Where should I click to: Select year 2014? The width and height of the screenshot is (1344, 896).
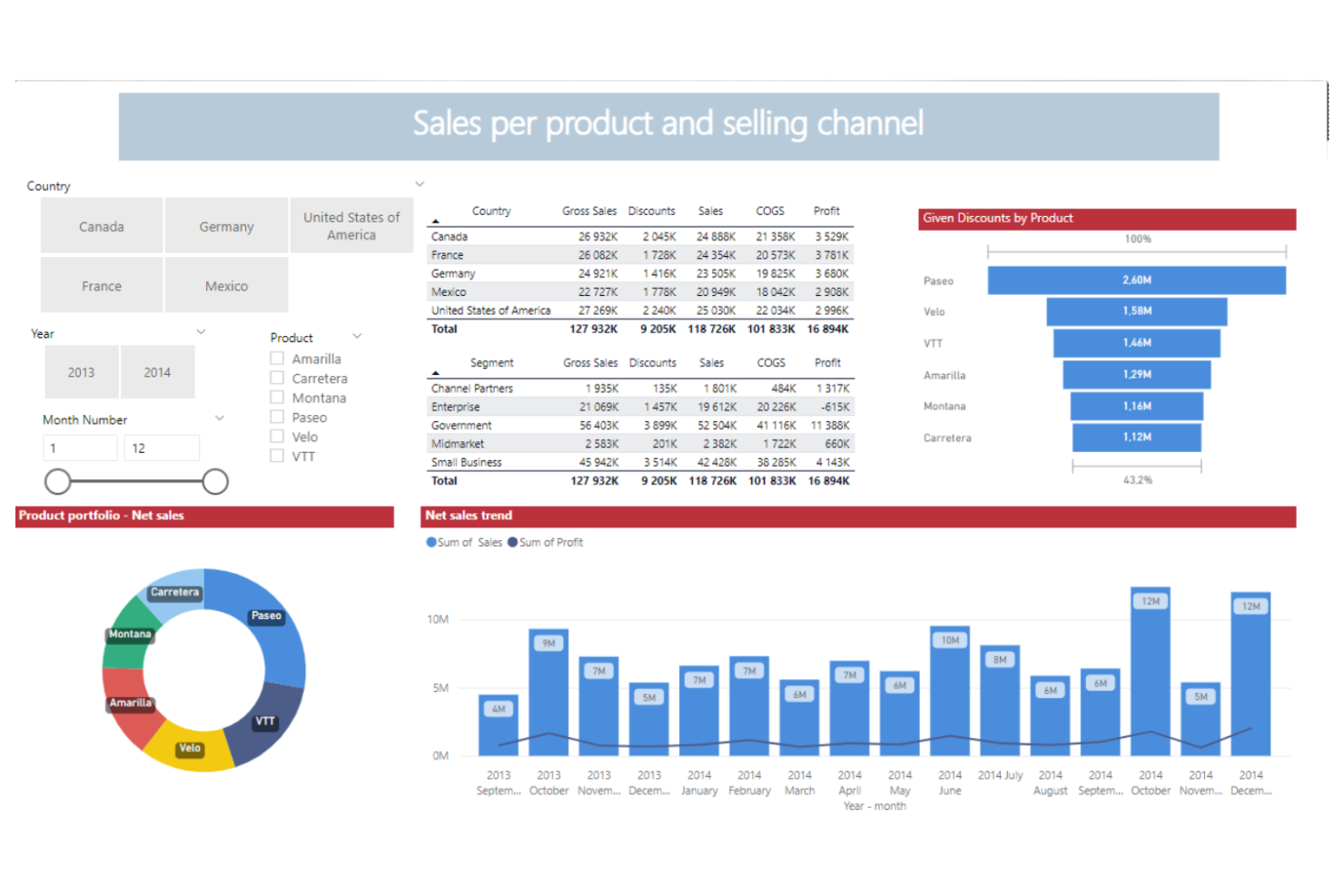tap(157, 371)
